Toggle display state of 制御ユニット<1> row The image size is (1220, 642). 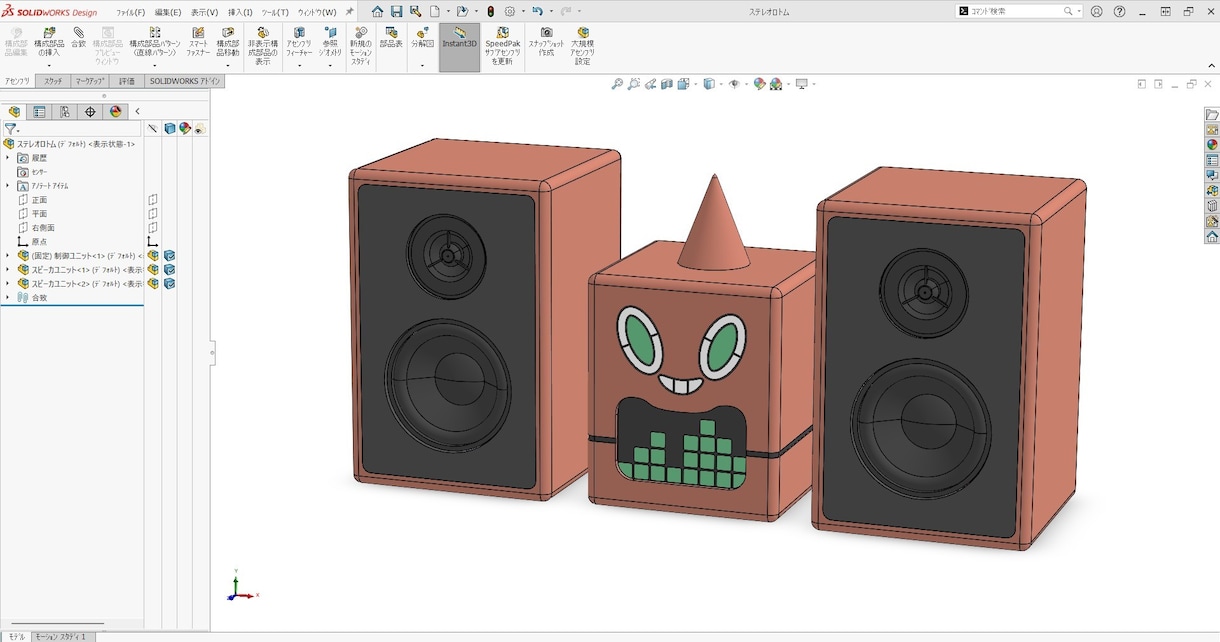[x=169, y=256]
